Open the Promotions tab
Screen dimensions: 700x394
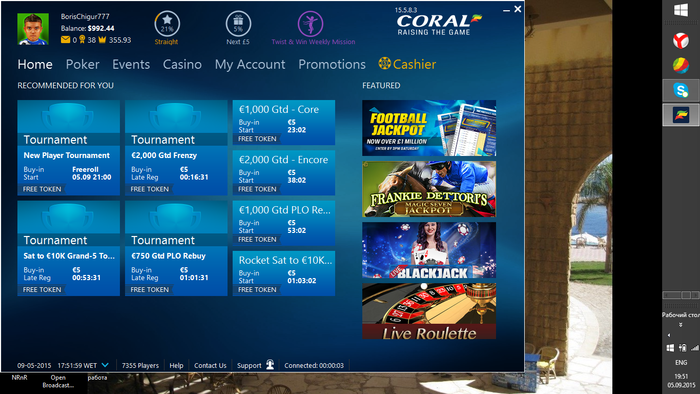point(332,64)
